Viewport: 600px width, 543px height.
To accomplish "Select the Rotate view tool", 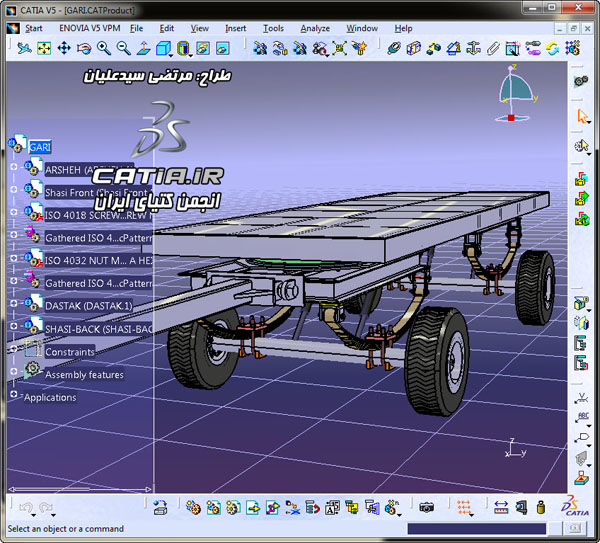I will point(84,49).
